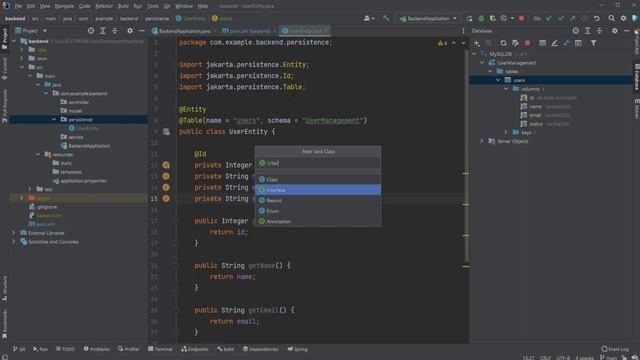Image resolution: width=640 pixels, height=360 pixels.
Task: Click the gutter icon beside line 12
Action: (166, 165)
